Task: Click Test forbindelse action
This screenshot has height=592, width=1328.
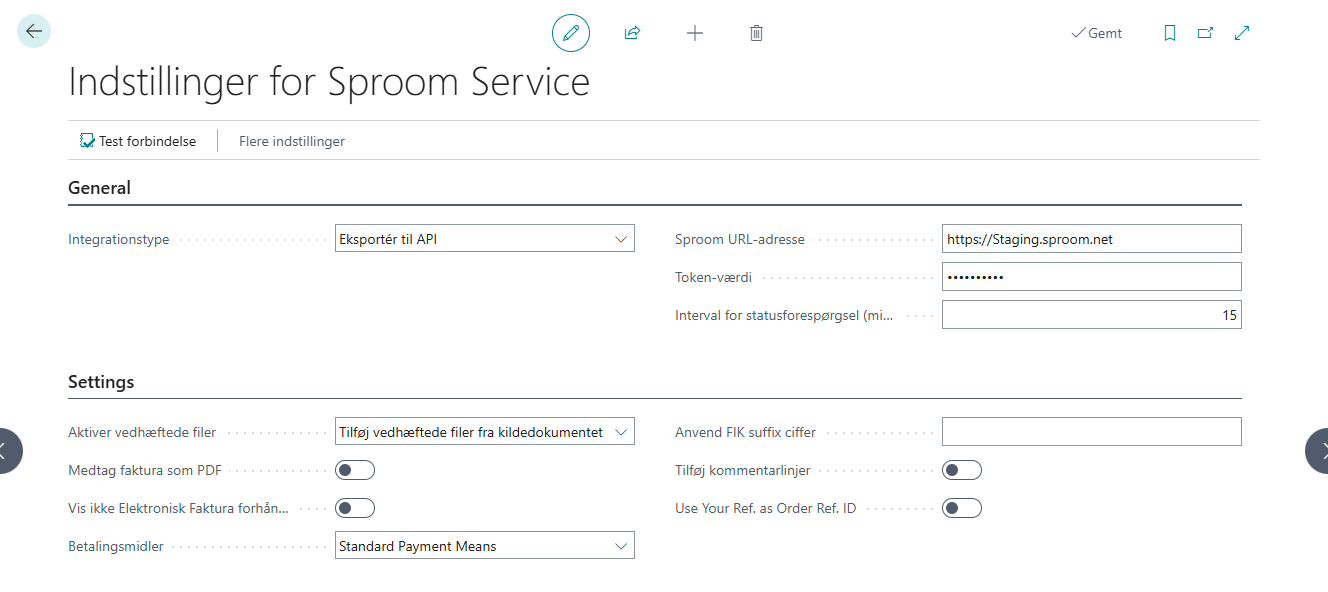Action: pos(138,141)
